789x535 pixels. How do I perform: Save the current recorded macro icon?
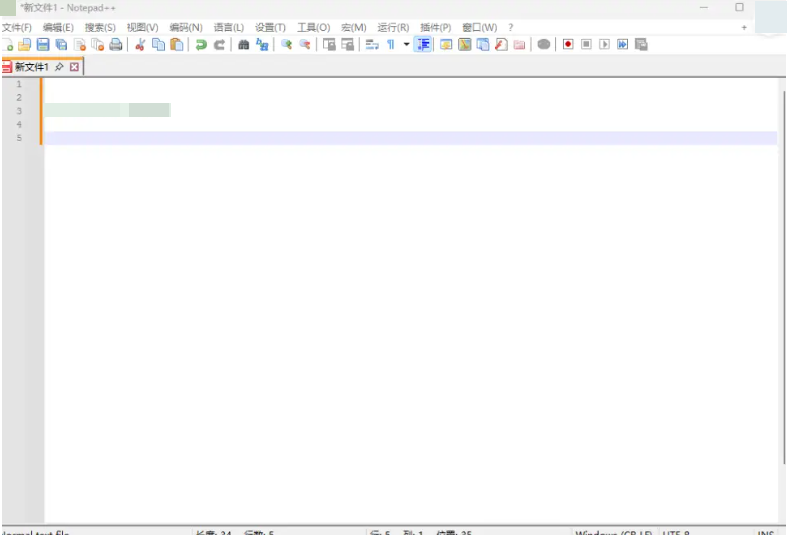click(x=641, y=45)
